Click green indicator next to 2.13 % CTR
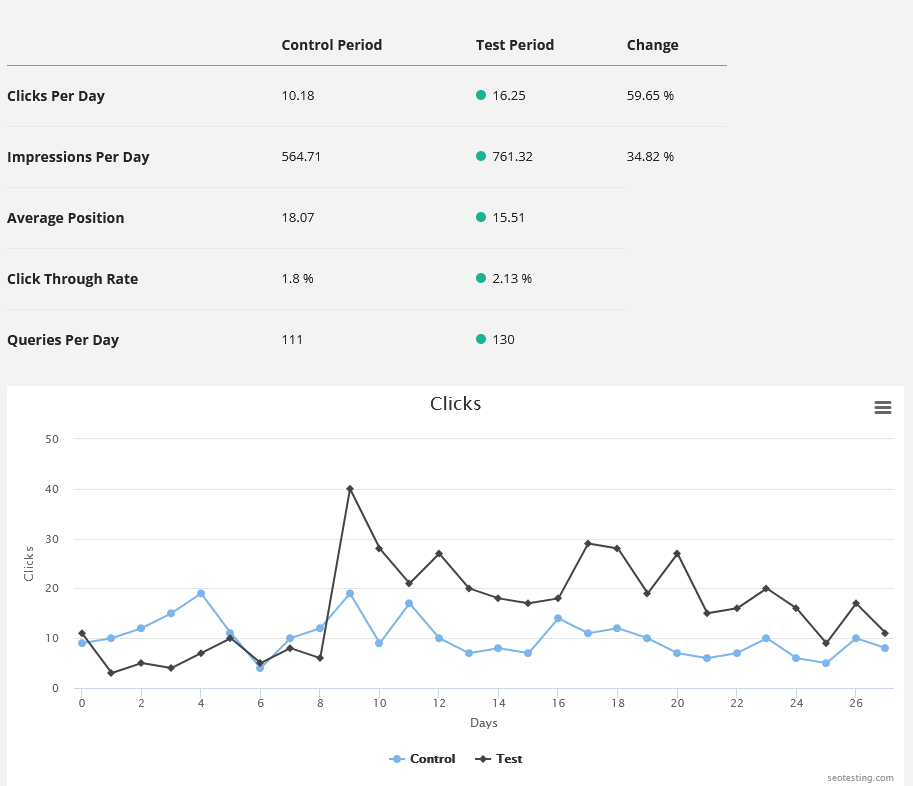 (481, 278)
